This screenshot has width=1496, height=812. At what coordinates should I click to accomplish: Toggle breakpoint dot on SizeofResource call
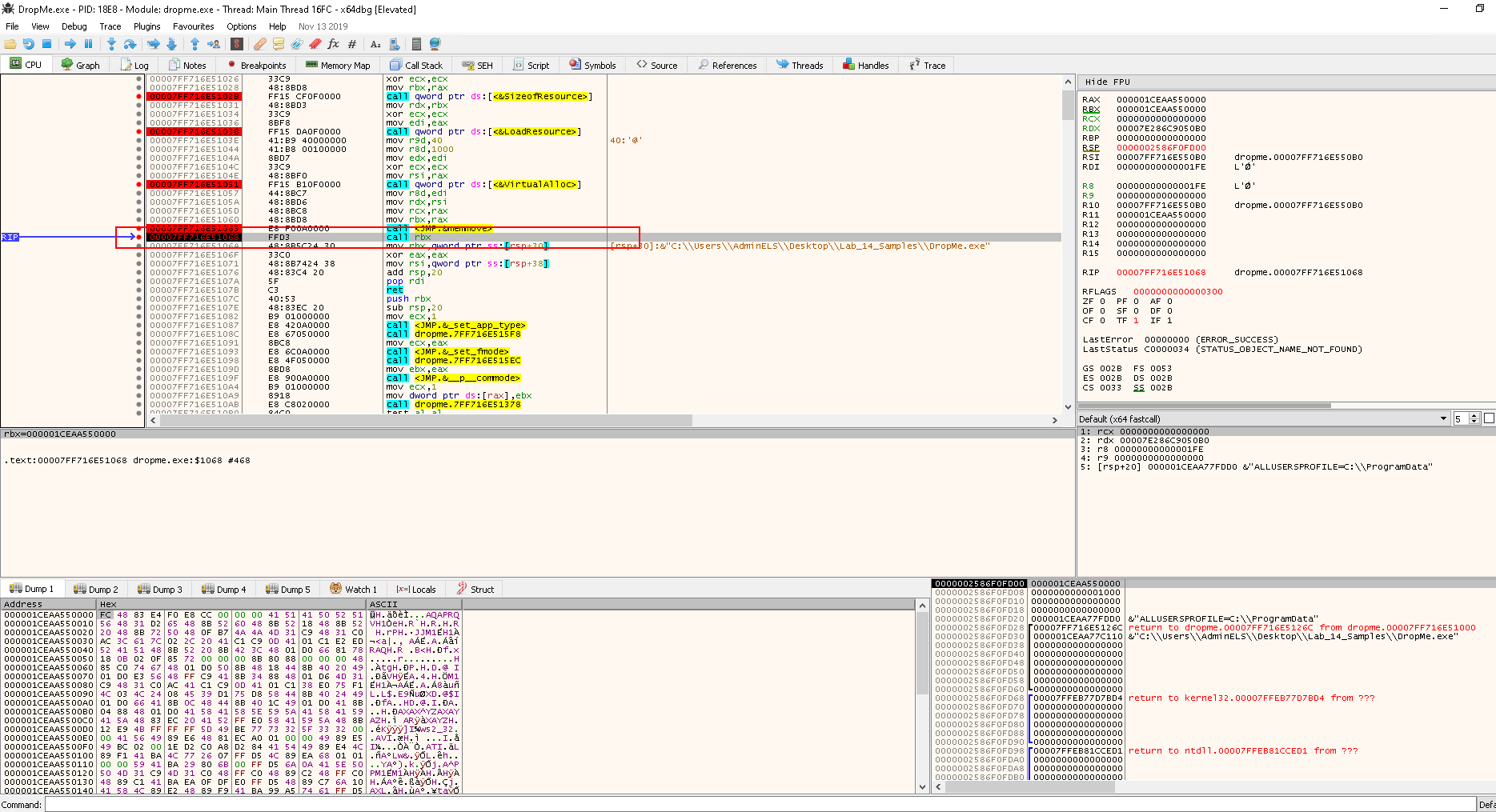tap(139, 96)
